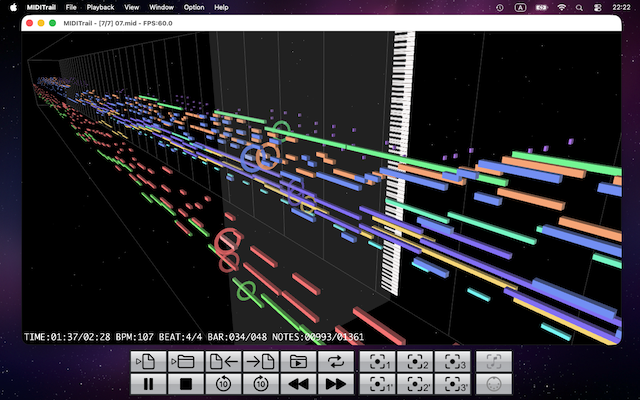Close the MIDITrail window

[29, 23]
